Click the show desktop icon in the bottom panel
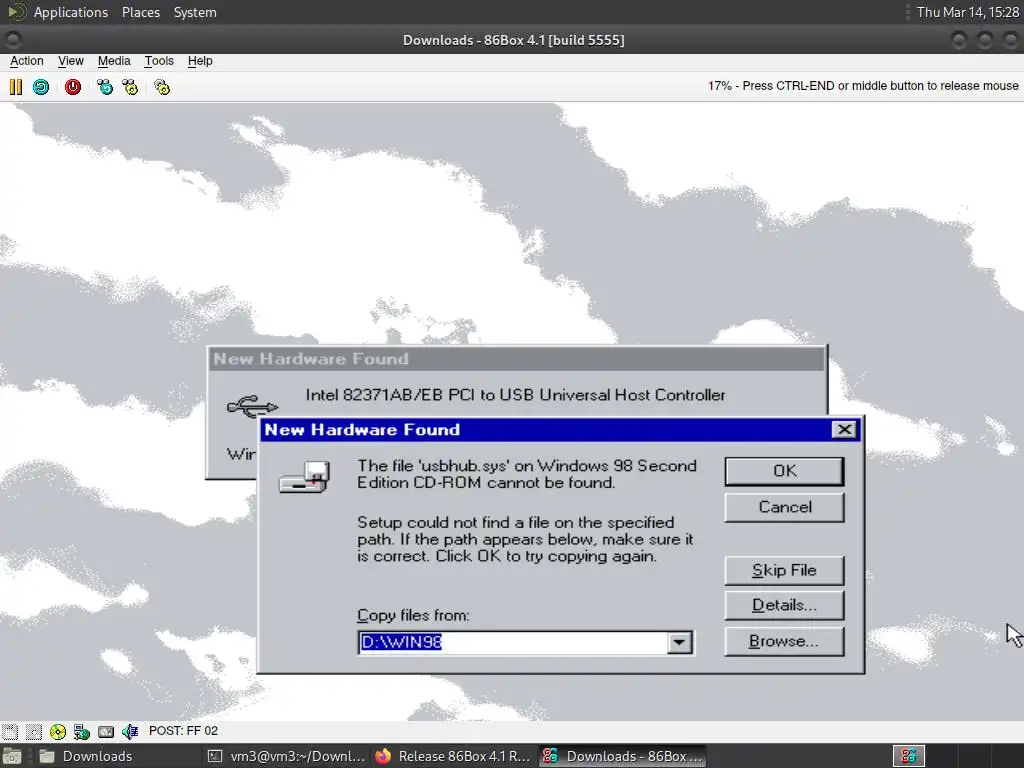 coord(12,756)
